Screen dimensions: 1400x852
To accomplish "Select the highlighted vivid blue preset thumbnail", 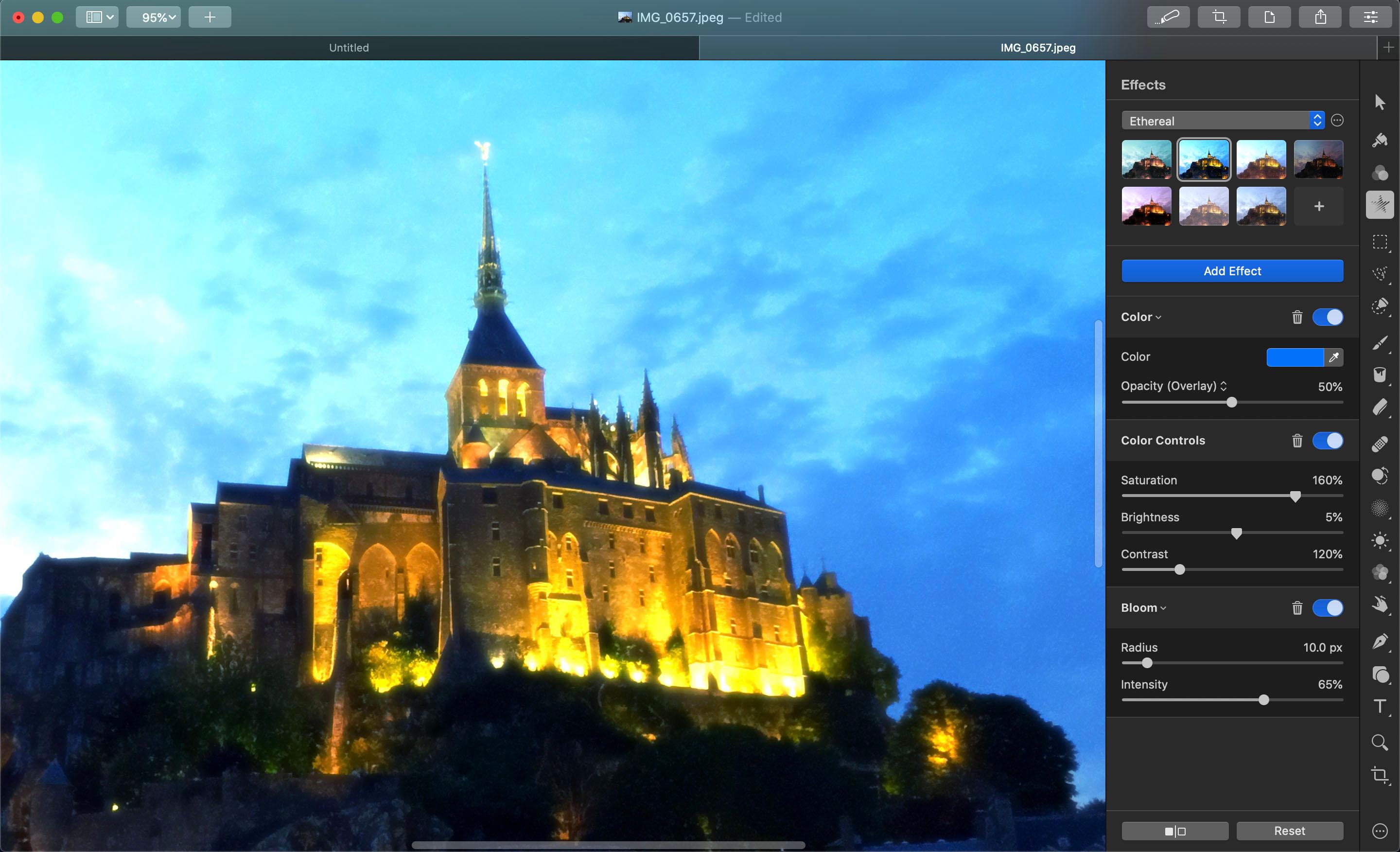I will [x=1204, y=160].
